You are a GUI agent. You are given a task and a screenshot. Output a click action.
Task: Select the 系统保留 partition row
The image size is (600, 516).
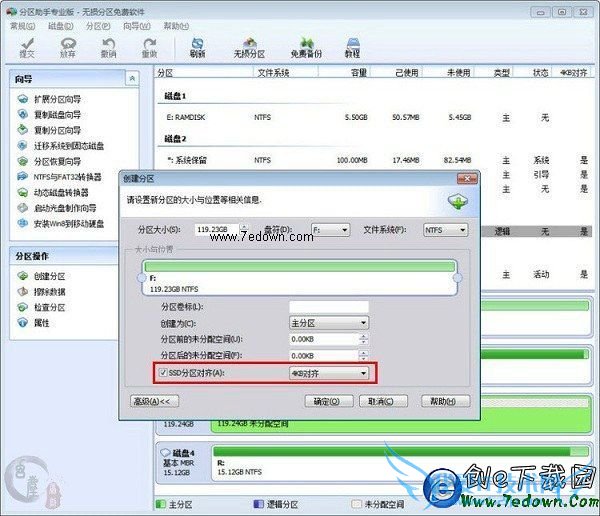point(373,160)
